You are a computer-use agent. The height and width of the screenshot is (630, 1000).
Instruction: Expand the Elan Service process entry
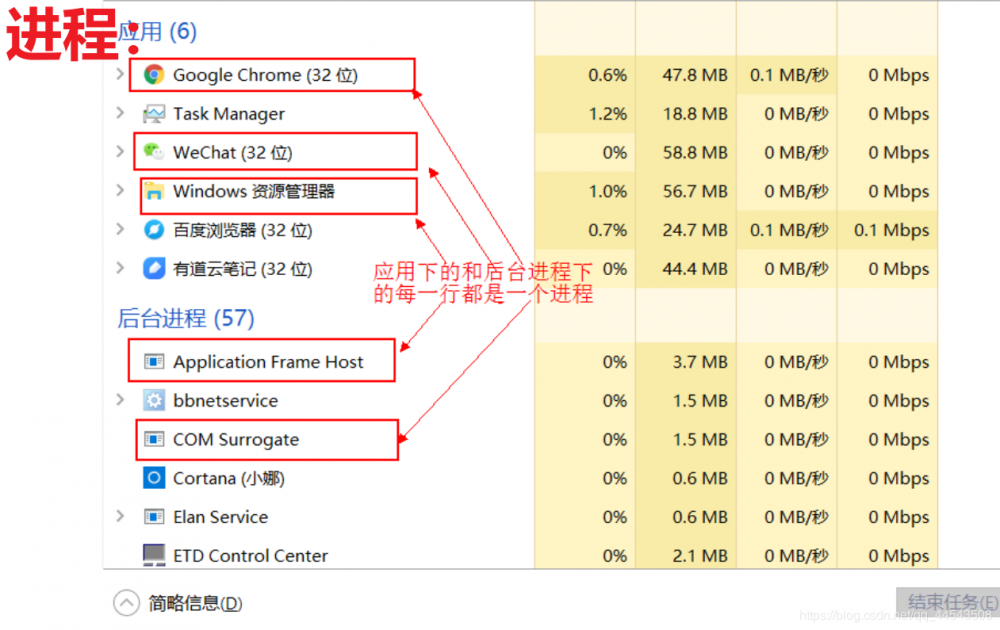118,517
